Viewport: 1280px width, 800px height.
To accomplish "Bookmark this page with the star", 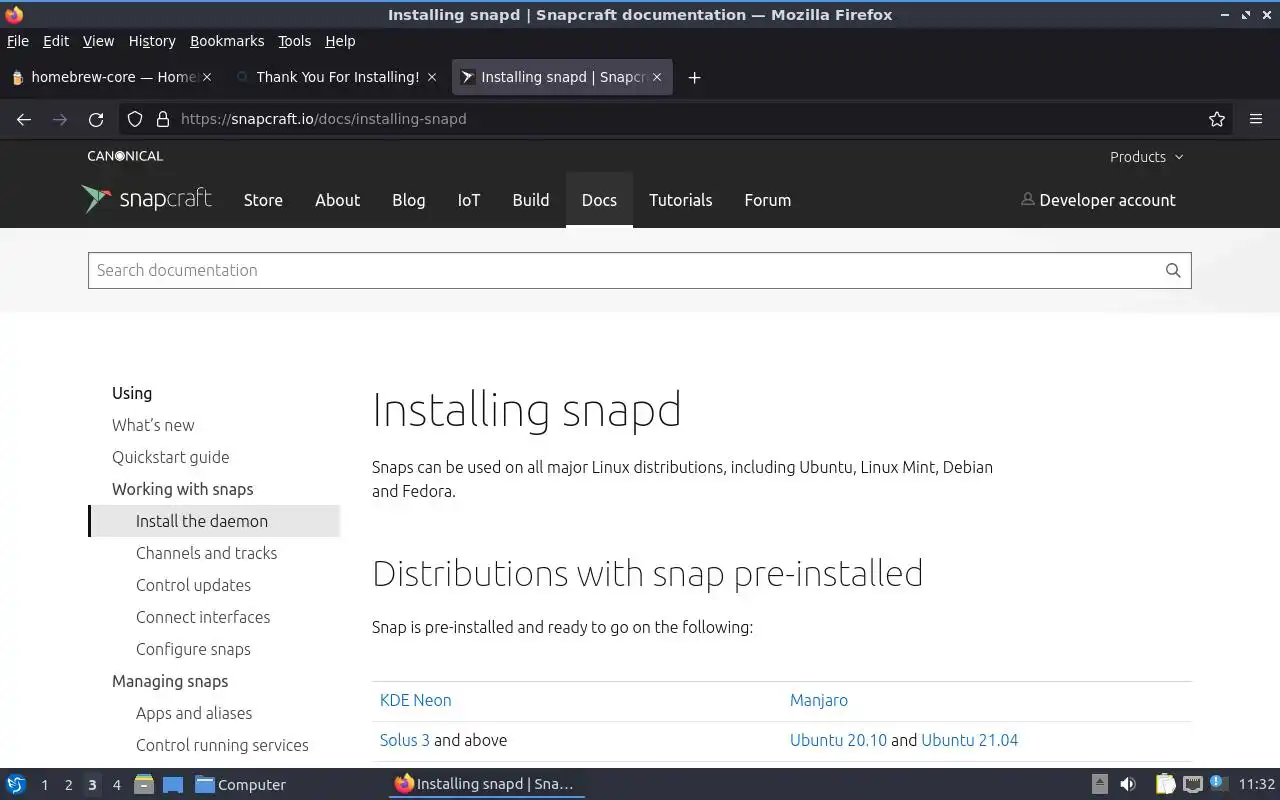I will point(1217,119).
